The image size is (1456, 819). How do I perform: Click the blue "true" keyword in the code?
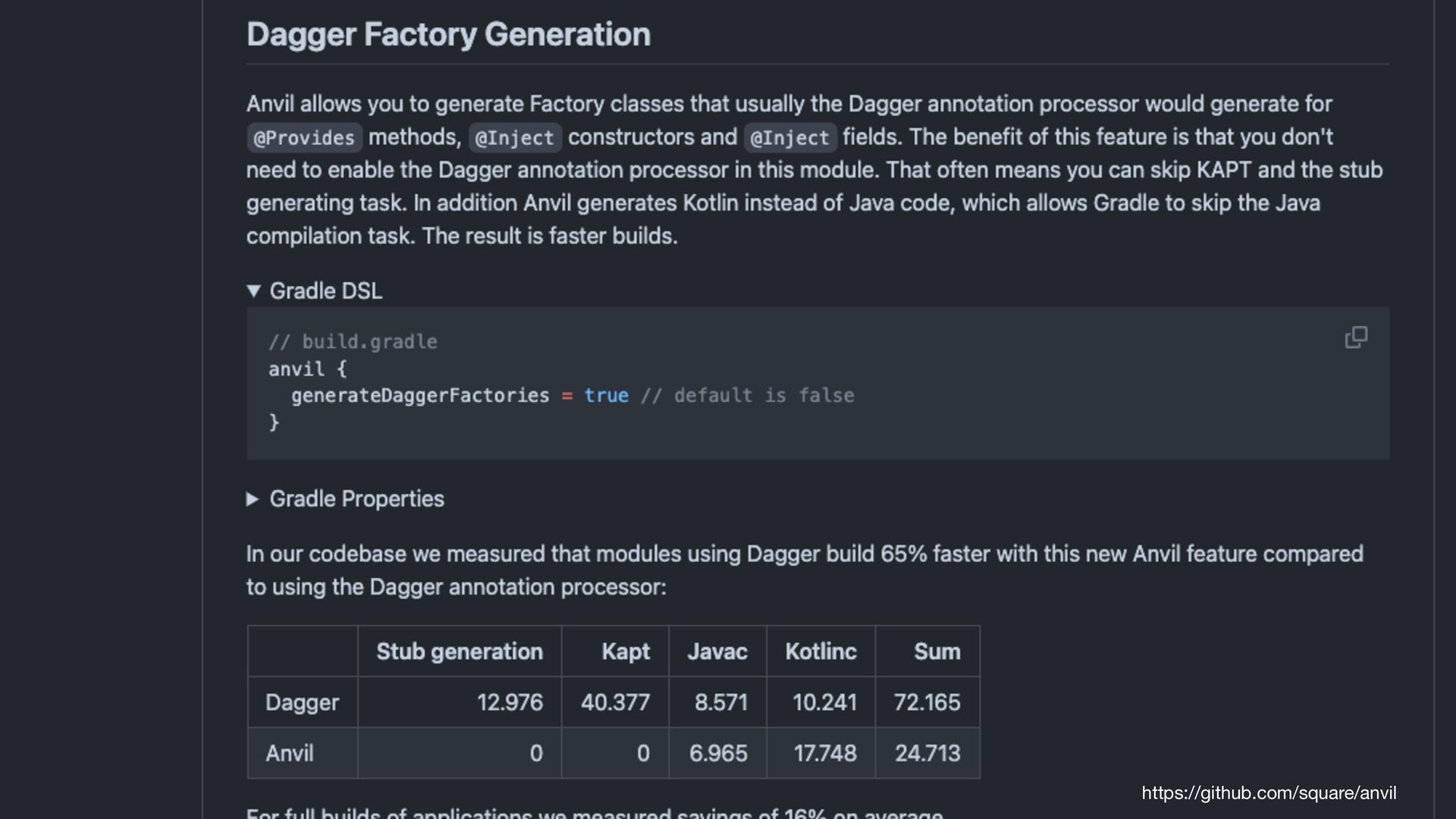click(x=606, y=396)
